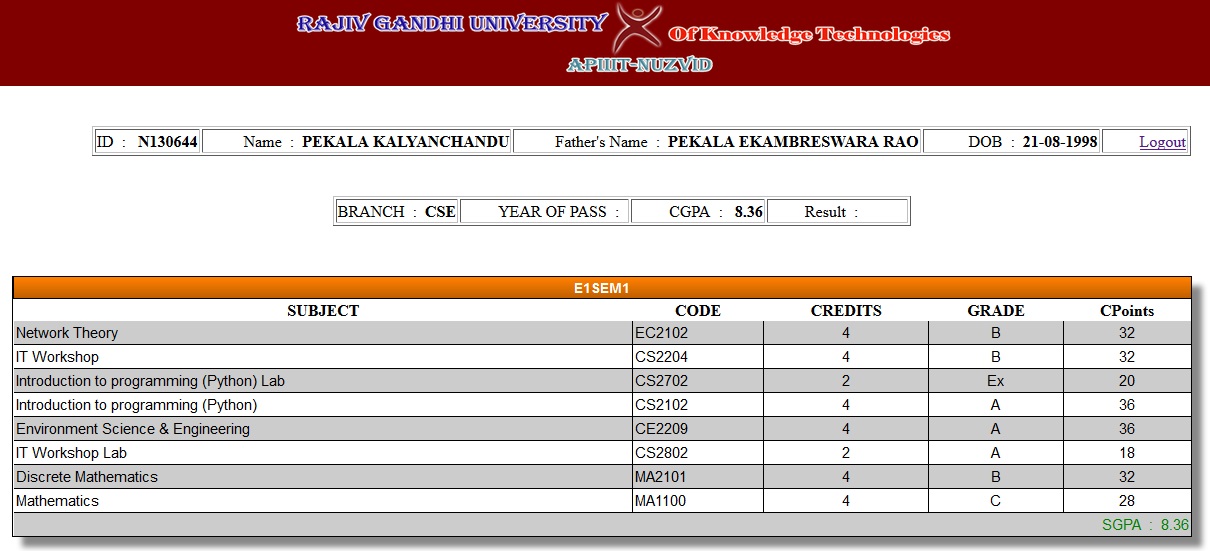Select the DOB value 21-08-1998

1060,142
